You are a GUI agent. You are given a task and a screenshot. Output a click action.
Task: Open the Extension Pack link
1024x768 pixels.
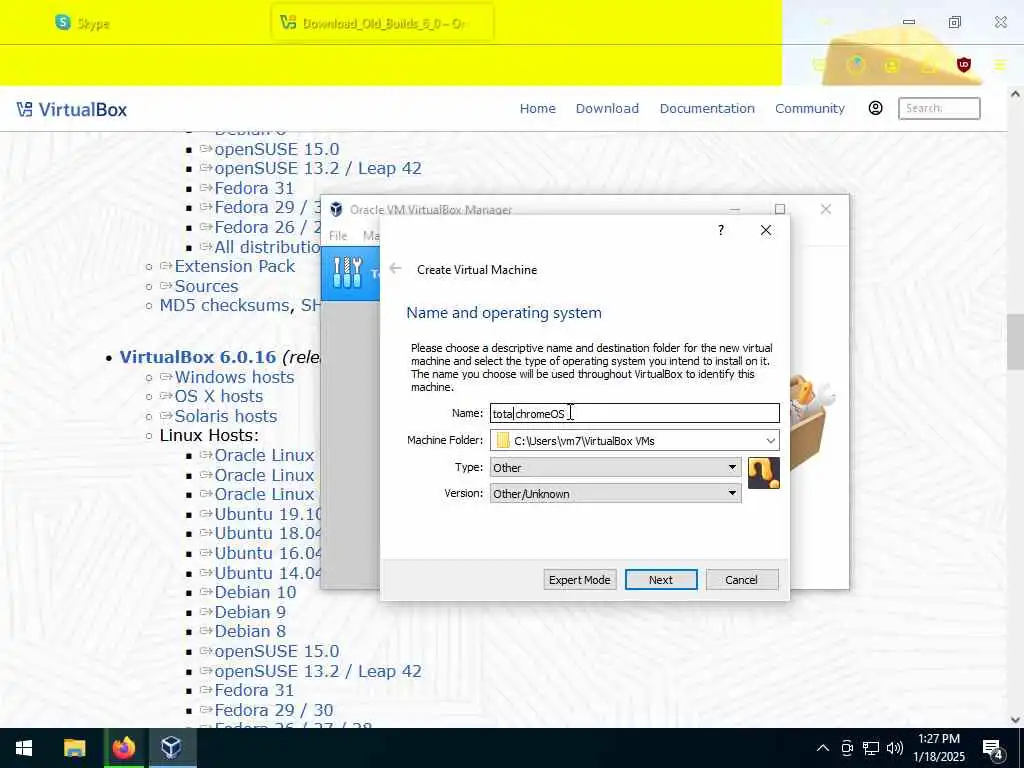click(234, 266)
